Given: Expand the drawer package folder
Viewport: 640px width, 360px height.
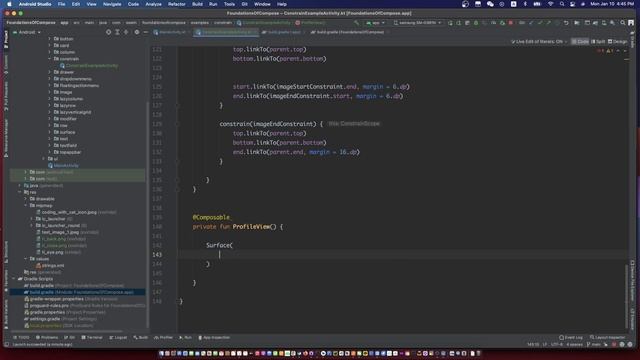Looking at the screenshot, I should [x=50, y=72].
